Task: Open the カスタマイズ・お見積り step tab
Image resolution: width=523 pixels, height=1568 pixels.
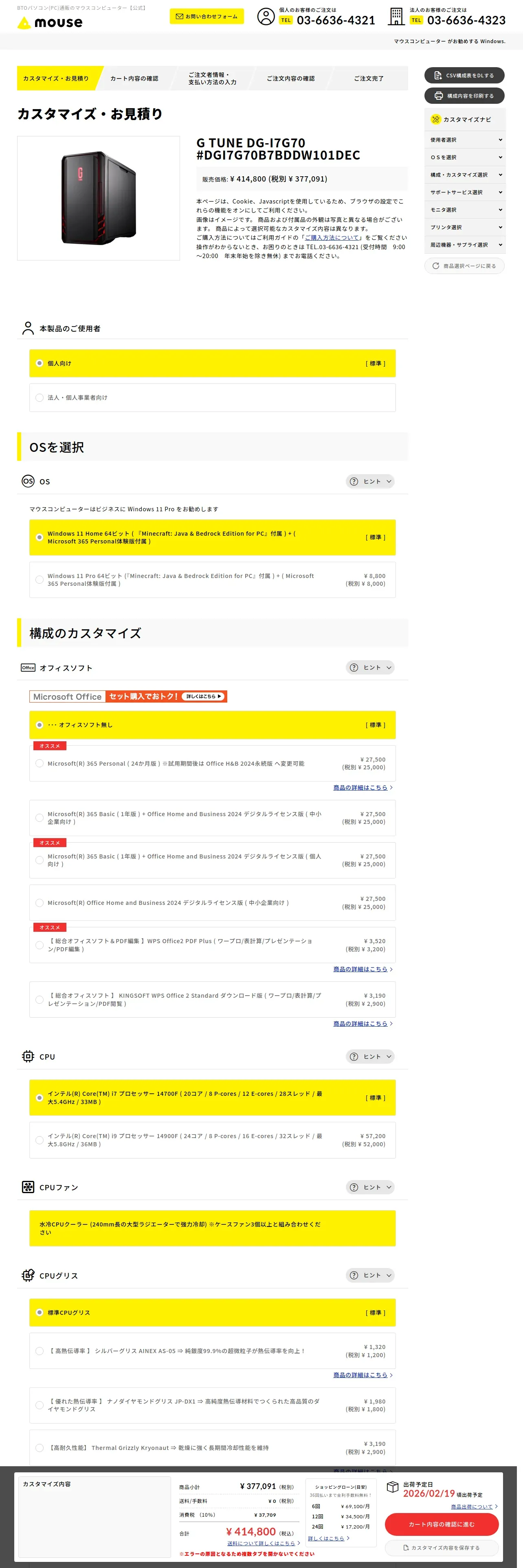Action: click(57, 79)
